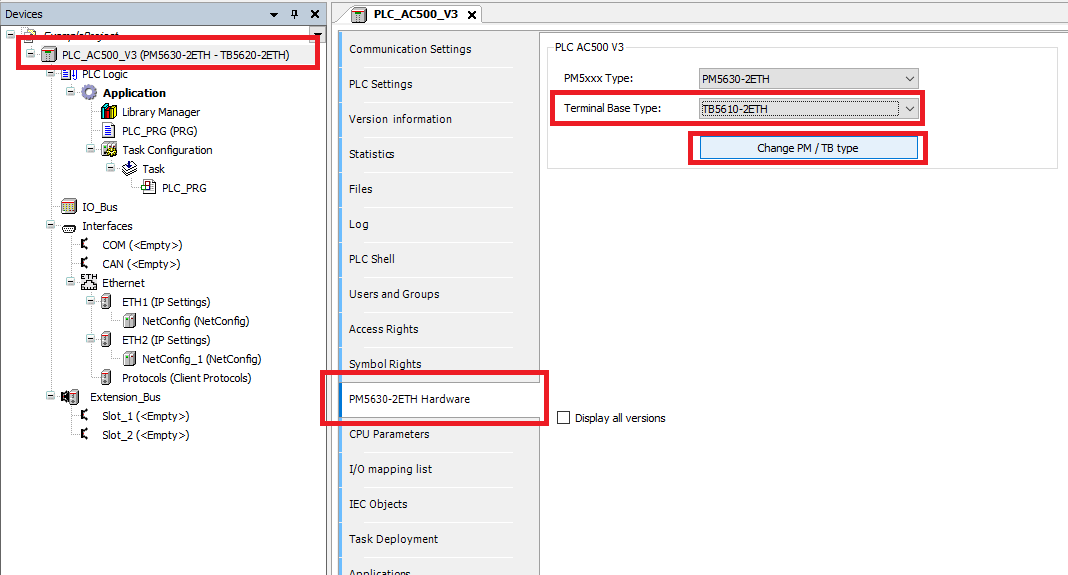Collapse the Interfaces tree node

pyautogui.click(x=51, y=226)
